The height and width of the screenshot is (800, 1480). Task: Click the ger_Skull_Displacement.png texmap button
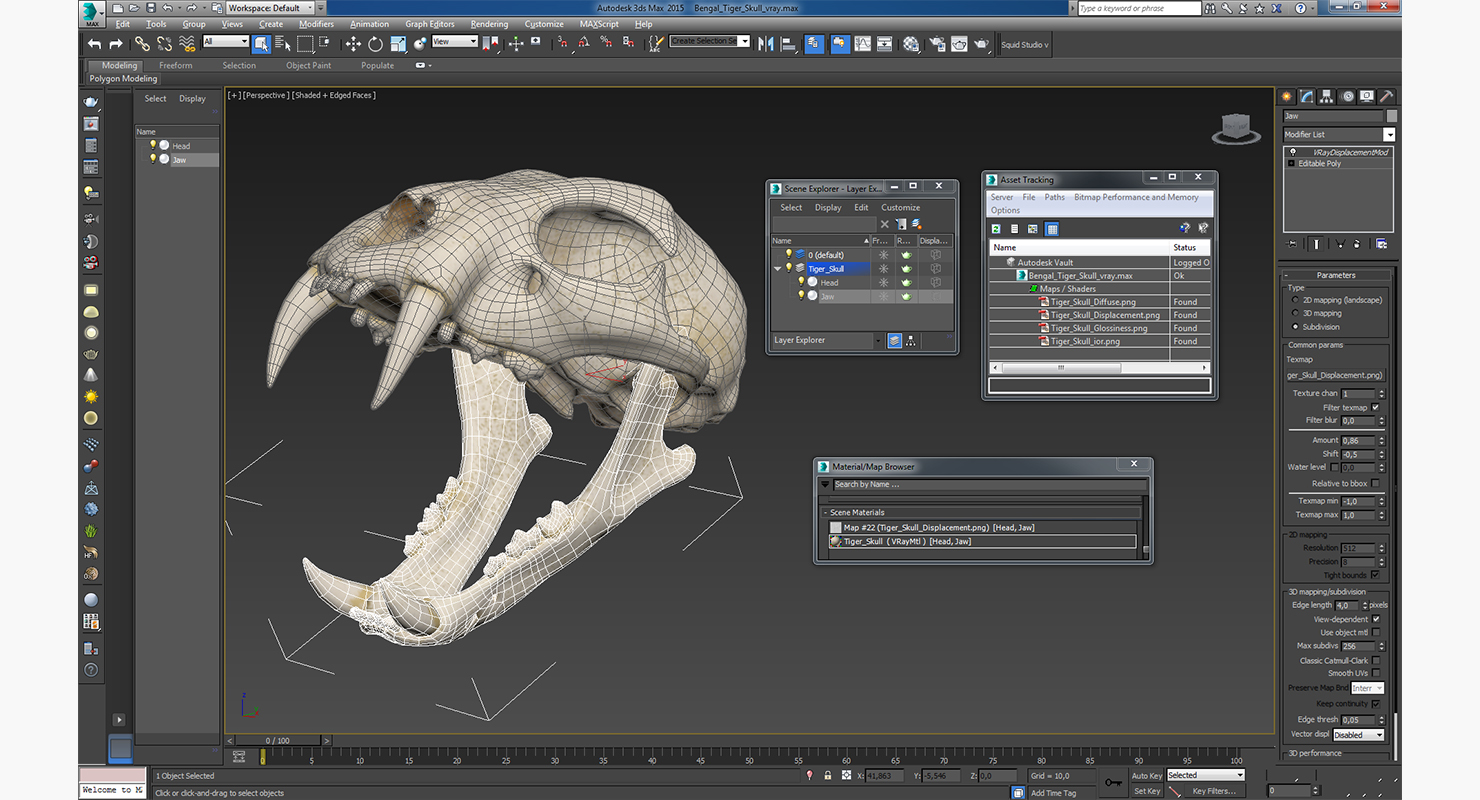(x=1335, y=375)
